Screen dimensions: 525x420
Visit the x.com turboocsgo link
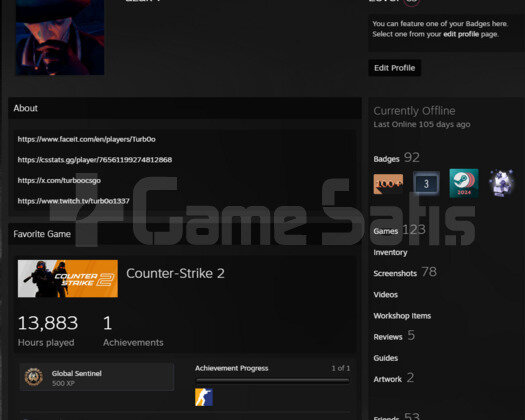click(x=59, y=181)
